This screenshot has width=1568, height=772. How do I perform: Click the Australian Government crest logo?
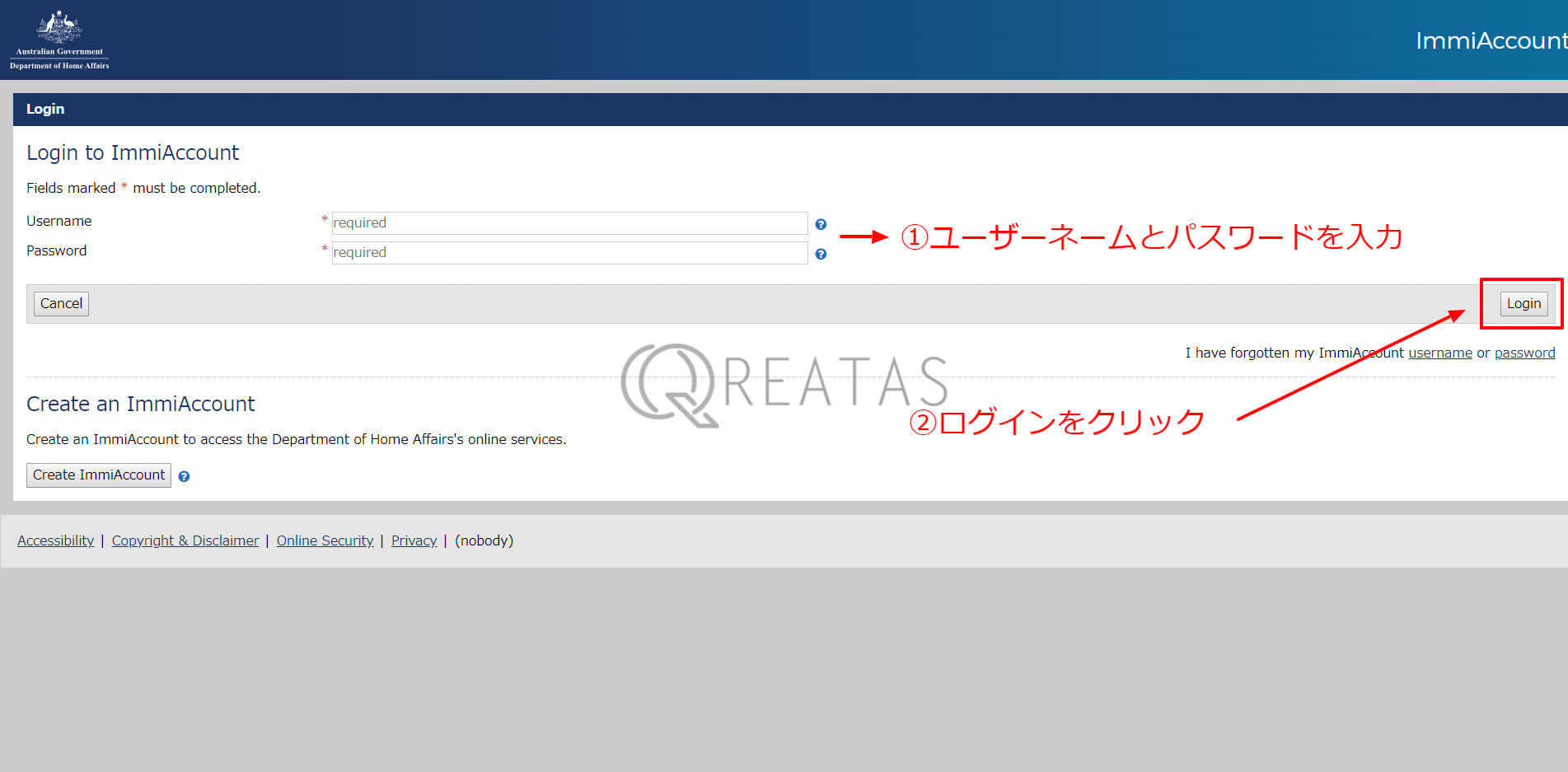coord(59,40)
